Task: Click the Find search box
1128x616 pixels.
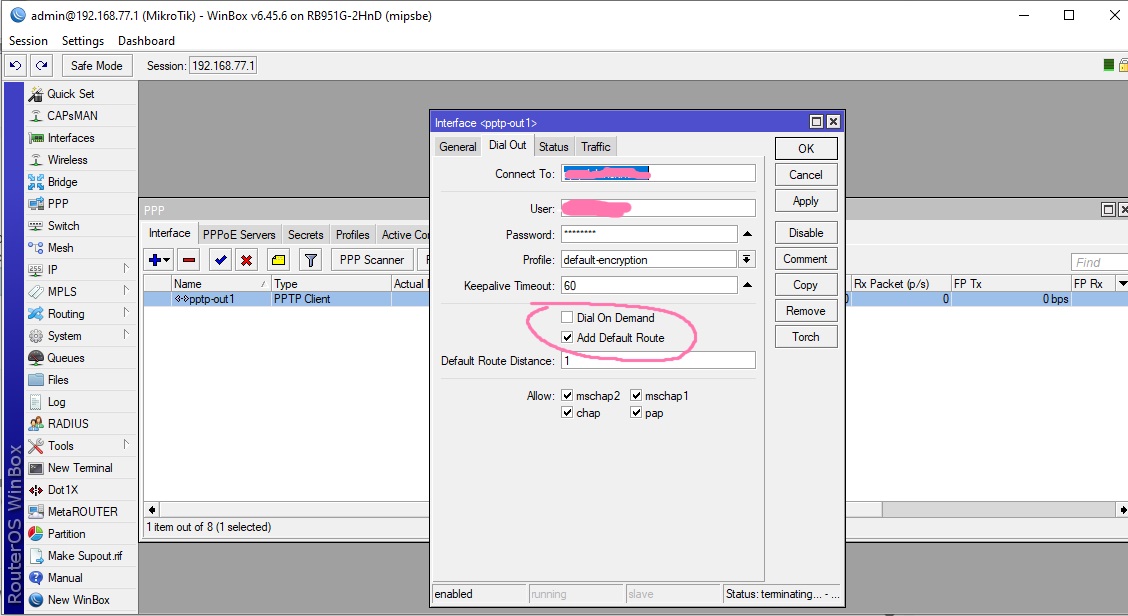Action: pyautogui.click(x=1099, y=263)
